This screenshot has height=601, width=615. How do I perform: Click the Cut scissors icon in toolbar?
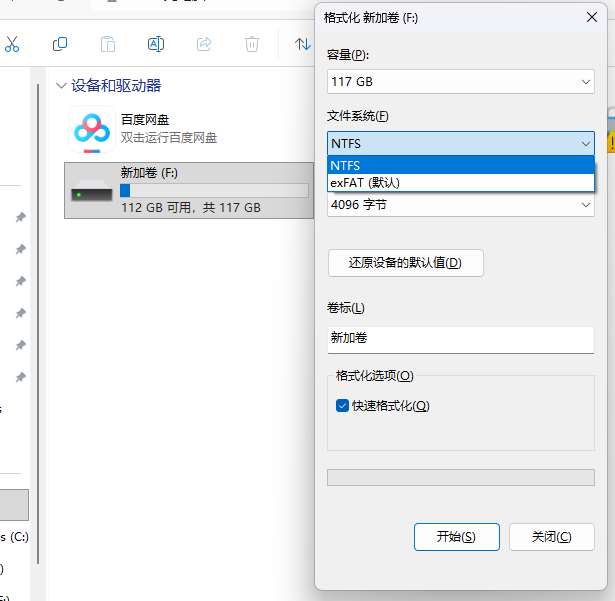point(12,44)
